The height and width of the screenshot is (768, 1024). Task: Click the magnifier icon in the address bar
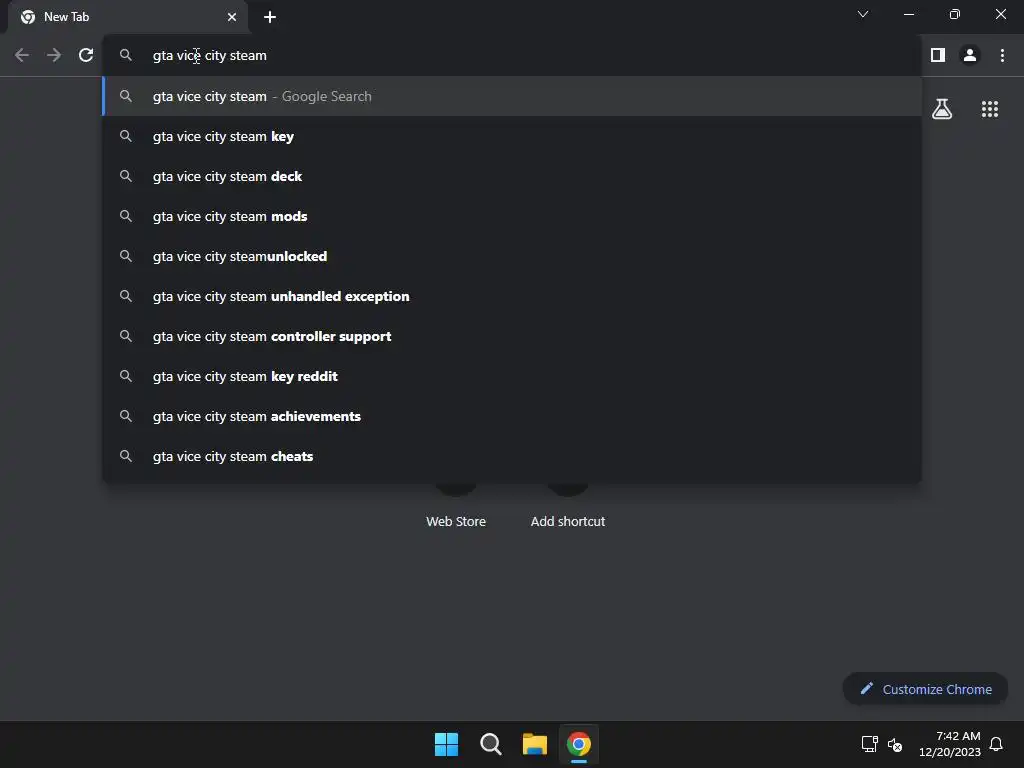tap(126, 56)
